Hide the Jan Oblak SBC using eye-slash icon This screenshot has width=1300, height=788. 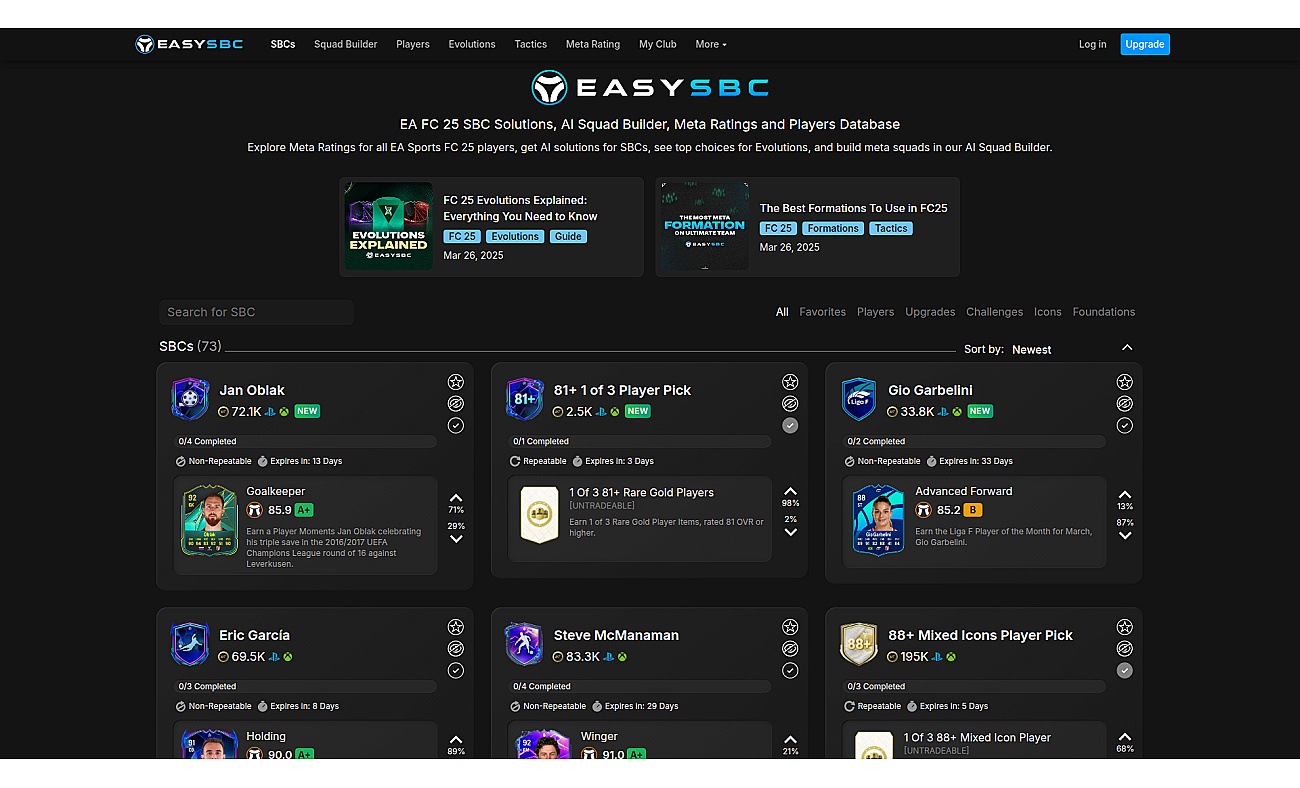[456, 404]
